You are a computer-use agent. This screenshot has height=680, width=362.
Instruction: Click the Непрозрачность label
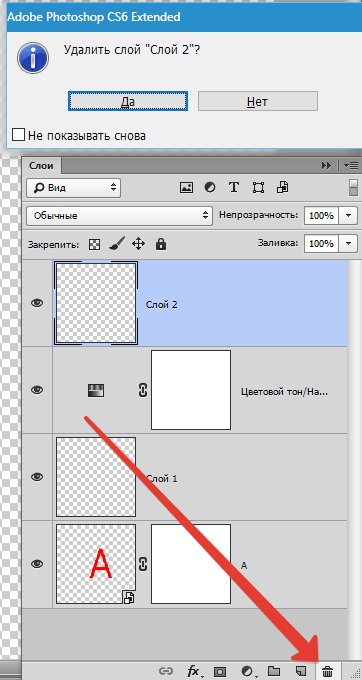pyautogui.click(x=259, y=215)
